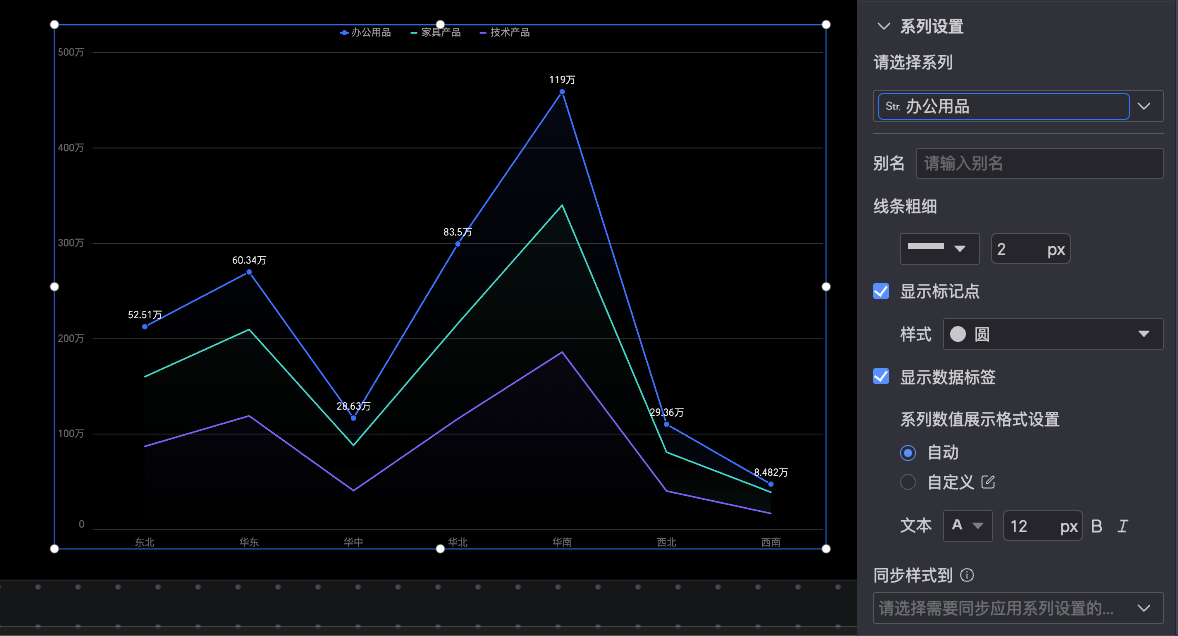Select the 自动 radio option
The height and width of the screenshot is (636, 1178).
pyautogui.click(x=908, y=453)
